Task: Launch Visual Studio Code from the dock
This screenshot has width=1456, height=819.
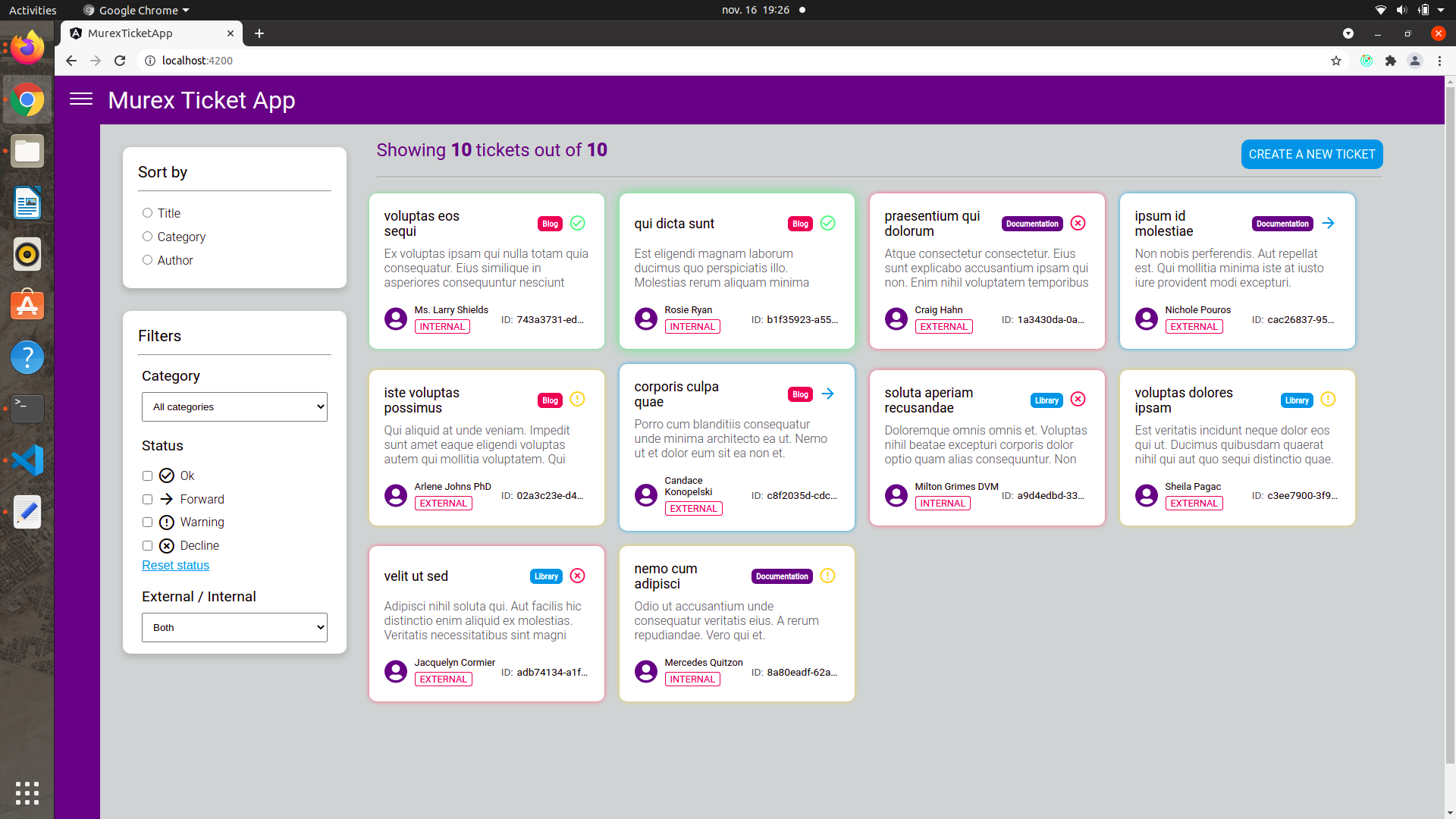Action: [x=27, y=460]
